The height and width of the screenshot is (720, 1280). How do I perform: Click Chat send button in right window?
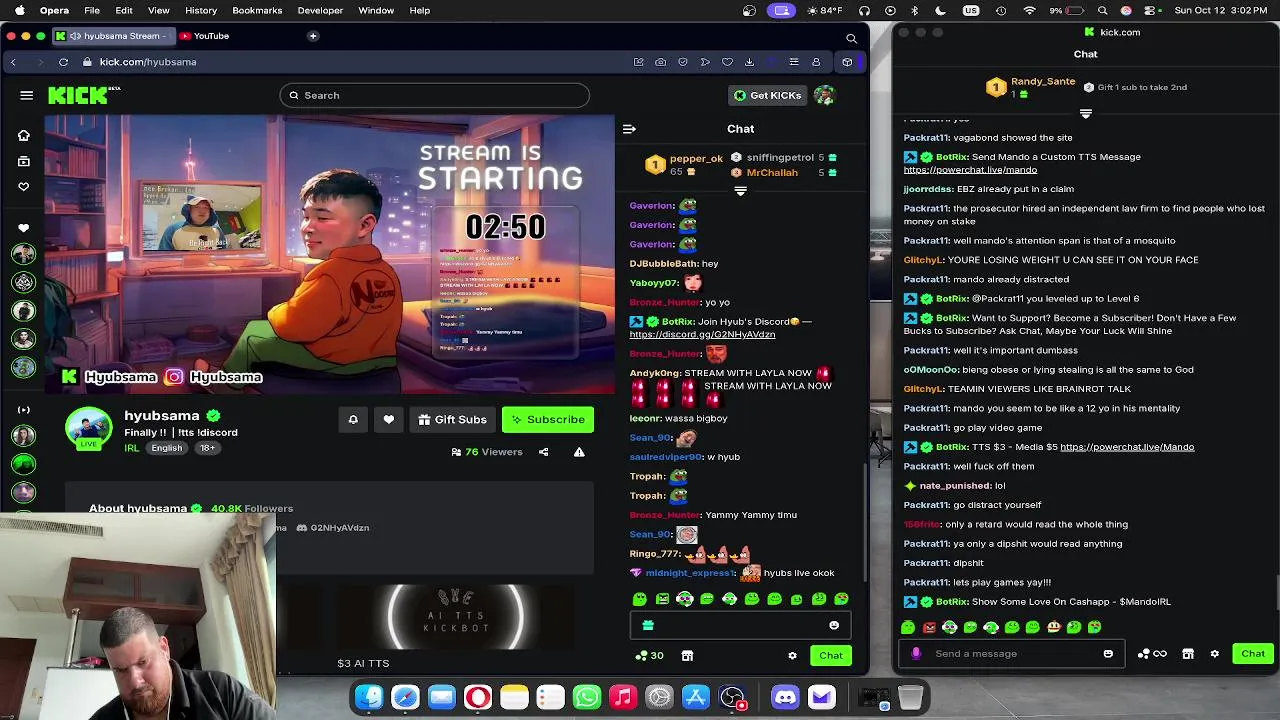(1253, 654)
